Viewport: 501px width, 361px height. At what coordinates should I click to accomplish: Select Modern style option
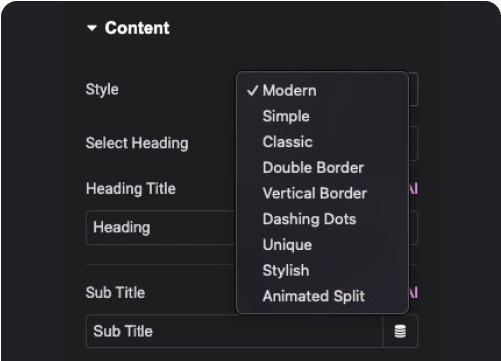(289, 91)
